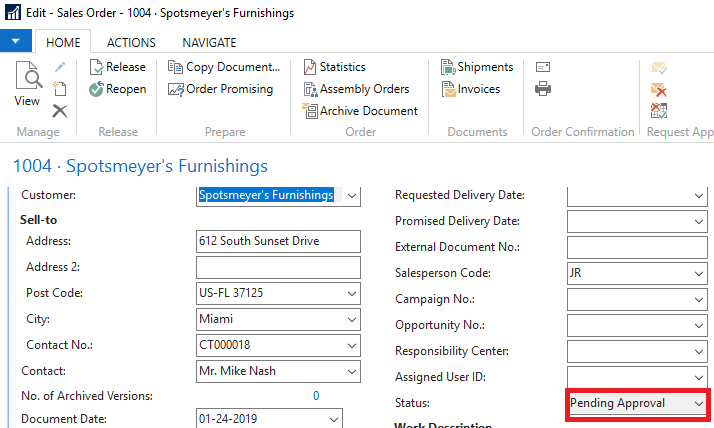Open Statistics from the ribbon

(335, 67)
